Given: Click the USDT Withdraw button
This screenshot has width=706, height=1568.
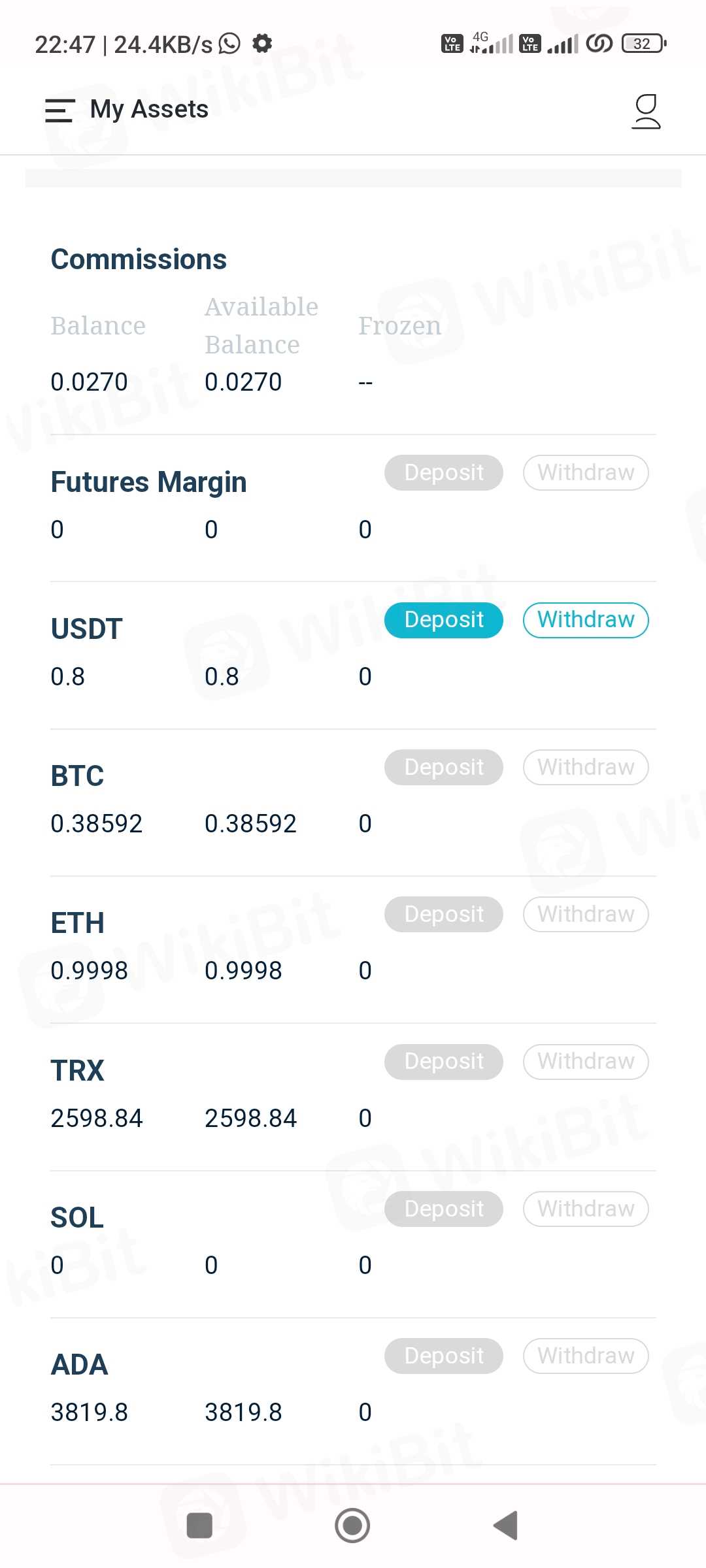Looking at the screenshot, I should pos(585,619).
